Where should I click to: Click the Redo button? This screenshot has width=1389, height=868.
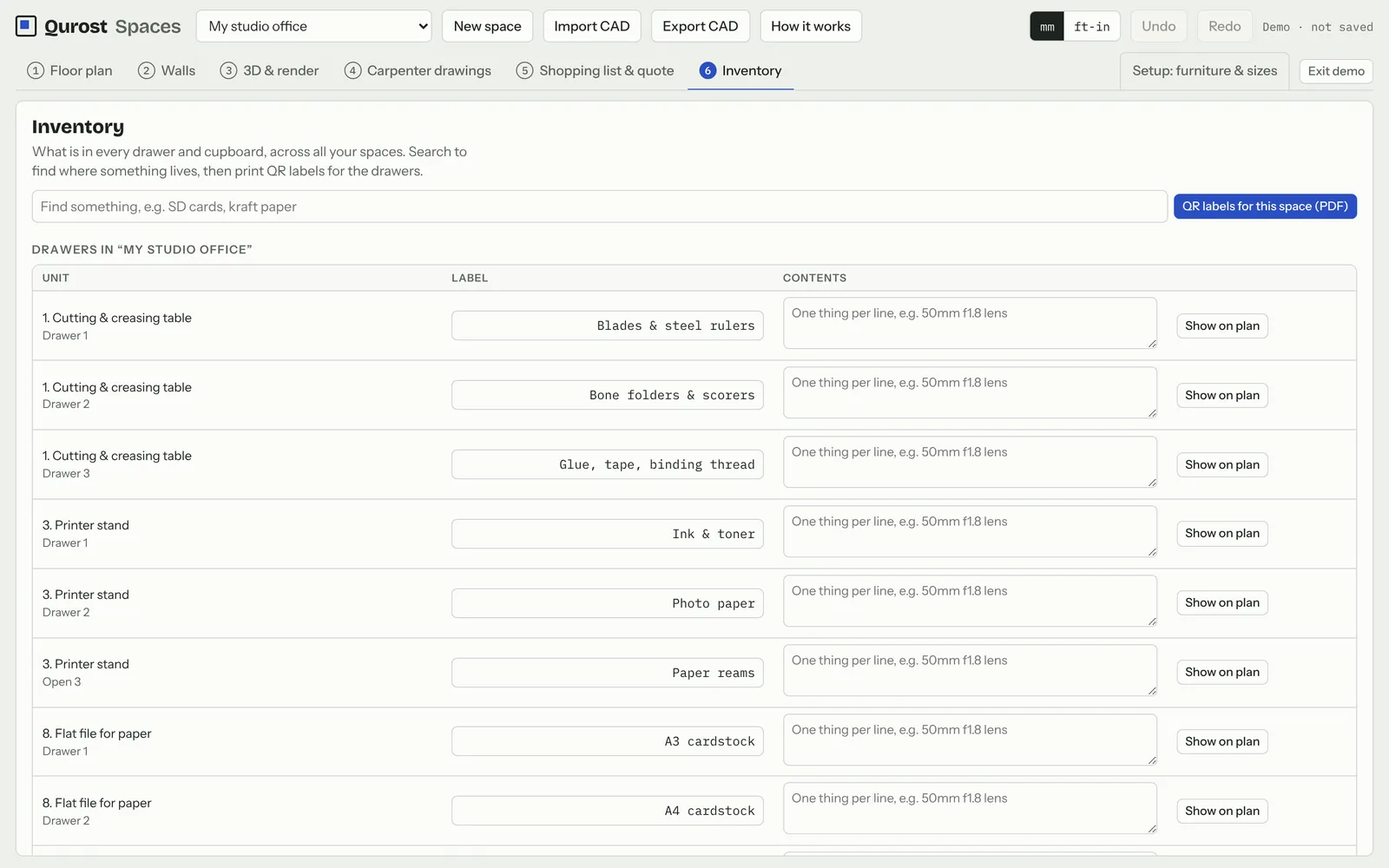(1224, 26)
